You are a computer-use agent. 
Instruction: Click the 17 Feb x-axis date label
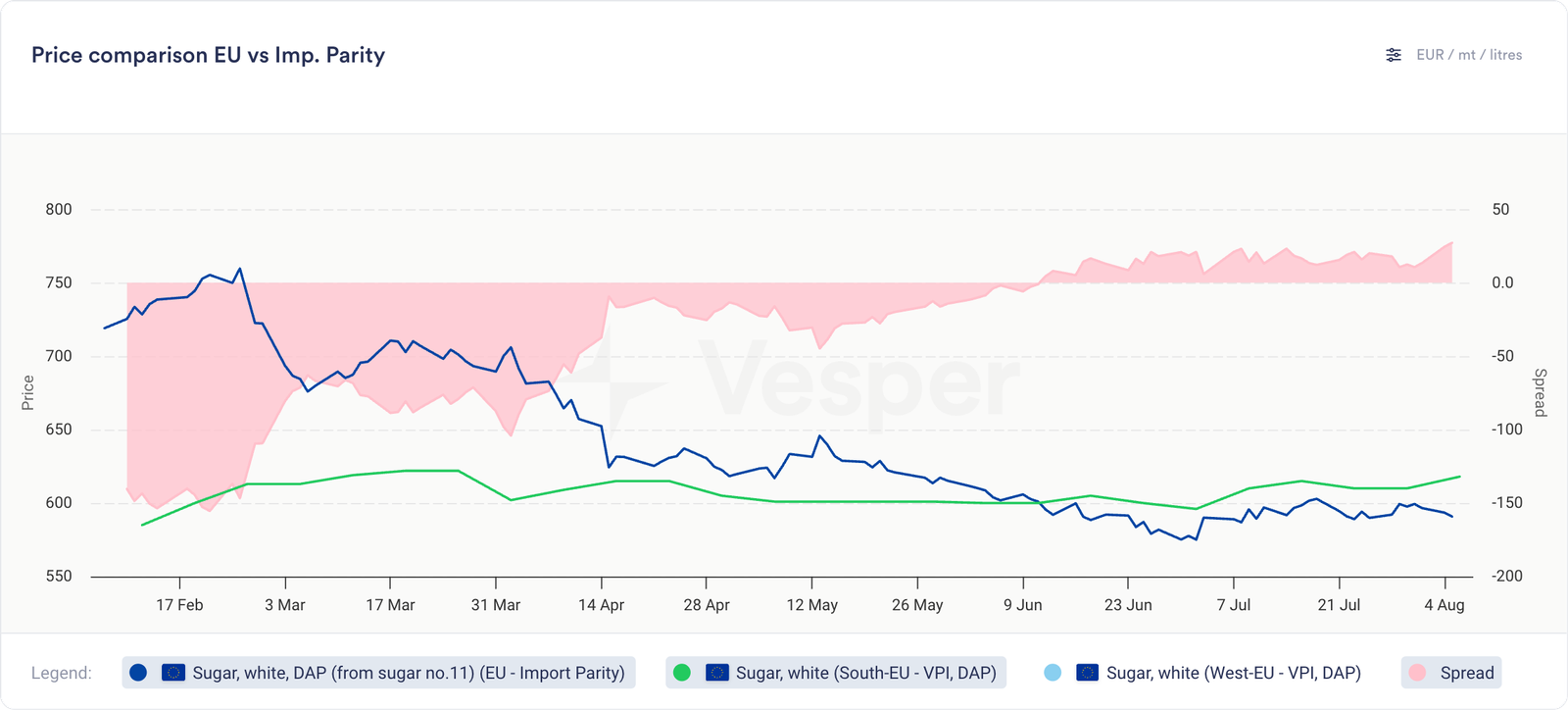point(179,605)
